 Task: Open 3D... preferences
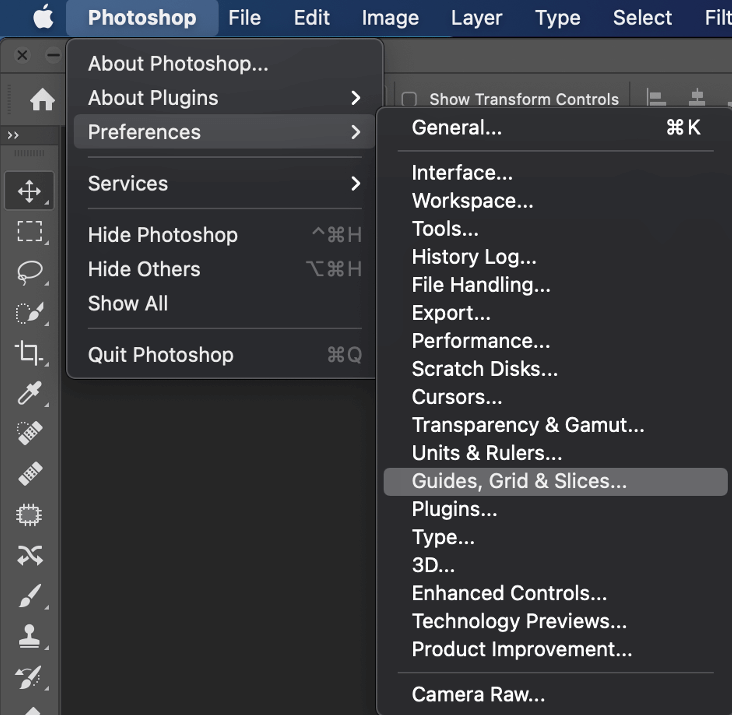point(556,565)
